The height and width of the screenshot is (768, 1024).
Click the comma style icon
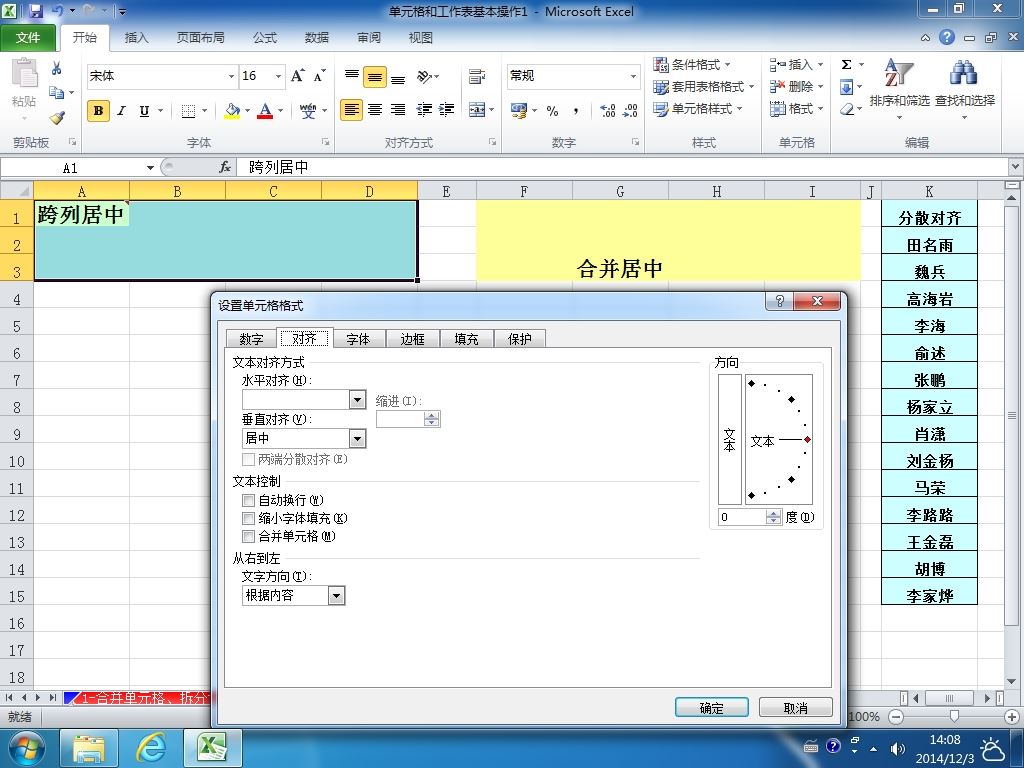point(575,111)
